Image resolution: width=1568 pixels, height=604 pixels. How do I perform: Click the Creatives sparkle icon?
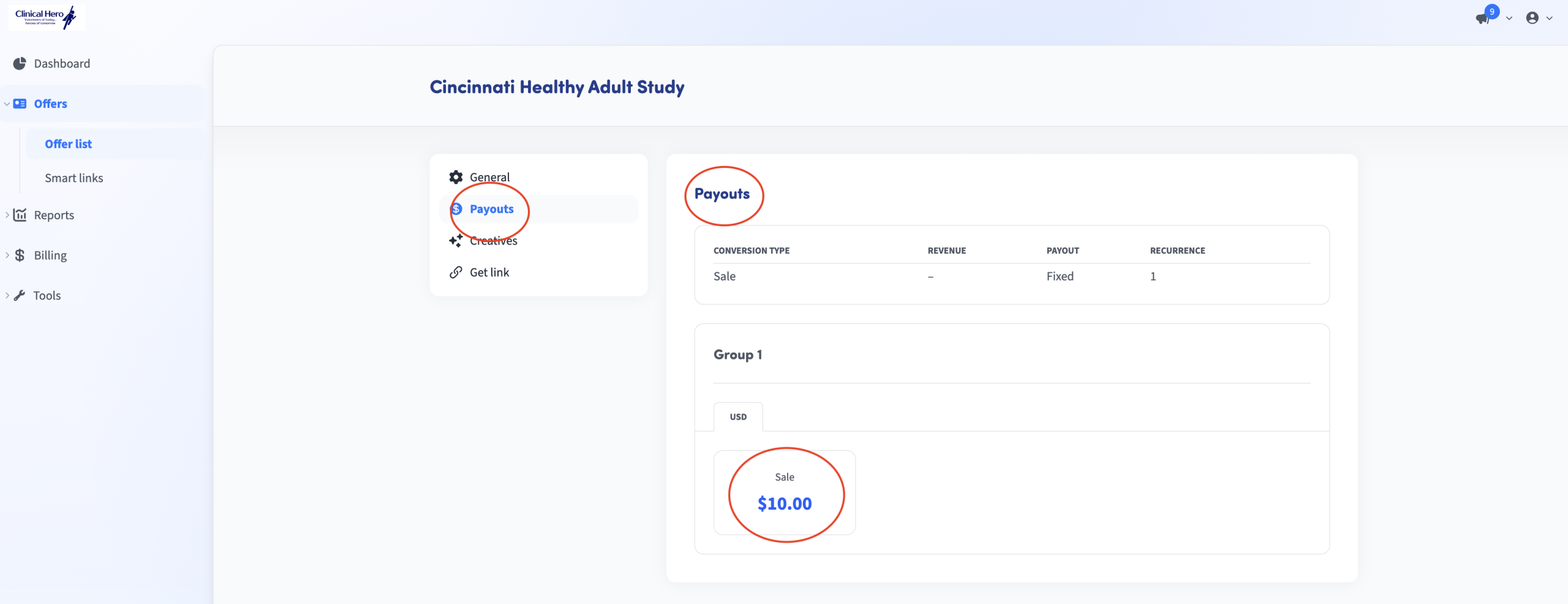(456, 241)
